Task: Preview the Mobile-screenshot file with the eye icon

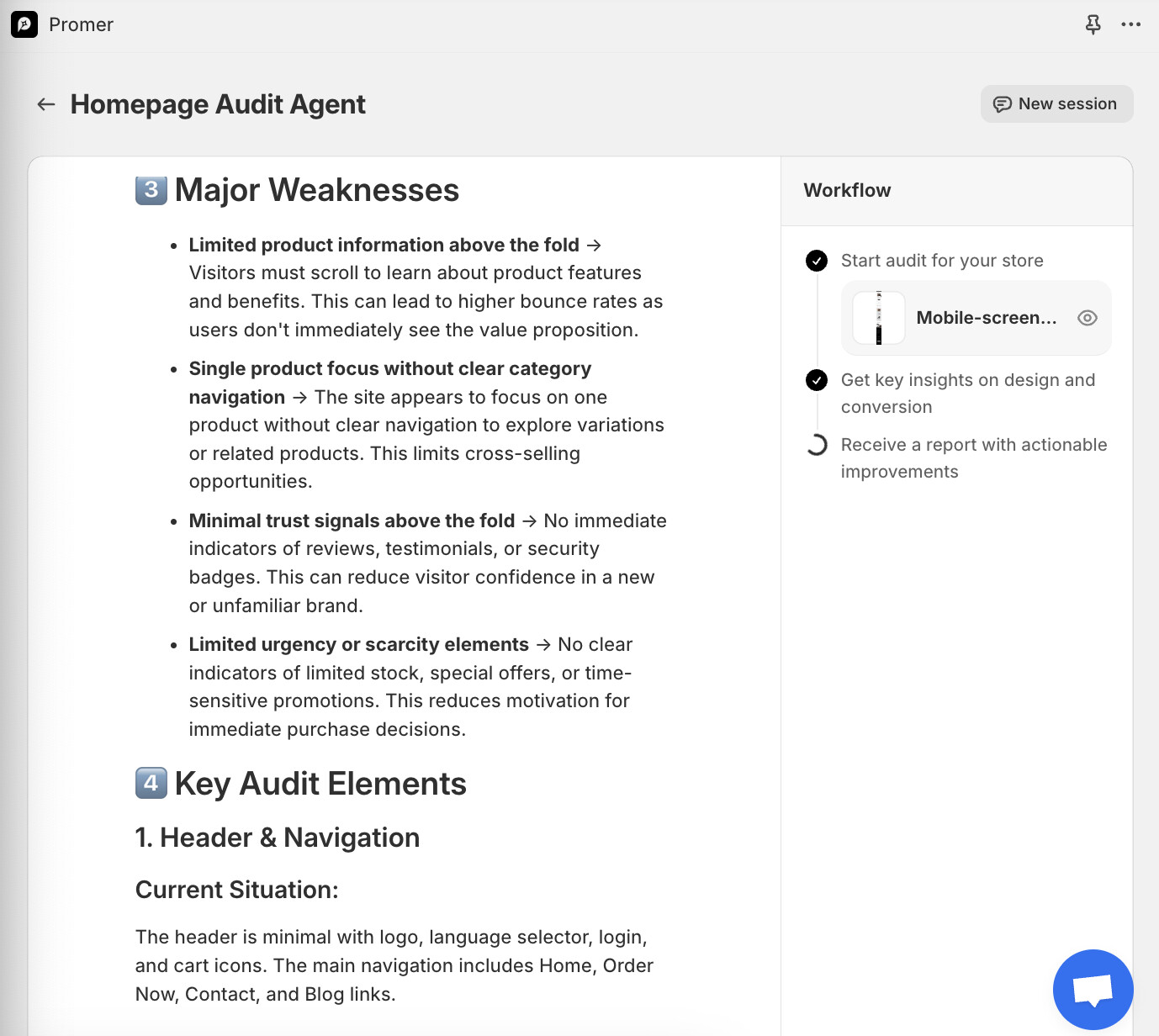Action: click(x=1088, y=318)
